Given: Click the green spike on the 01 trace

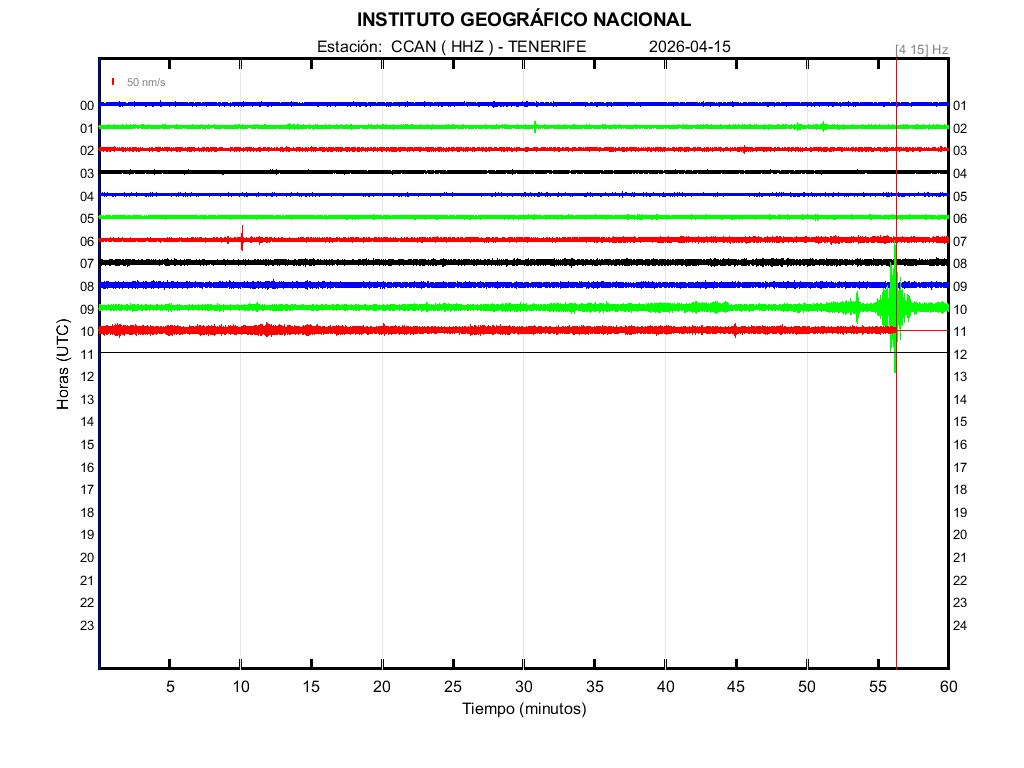Looking at the screenshot, I should (535, 127).
